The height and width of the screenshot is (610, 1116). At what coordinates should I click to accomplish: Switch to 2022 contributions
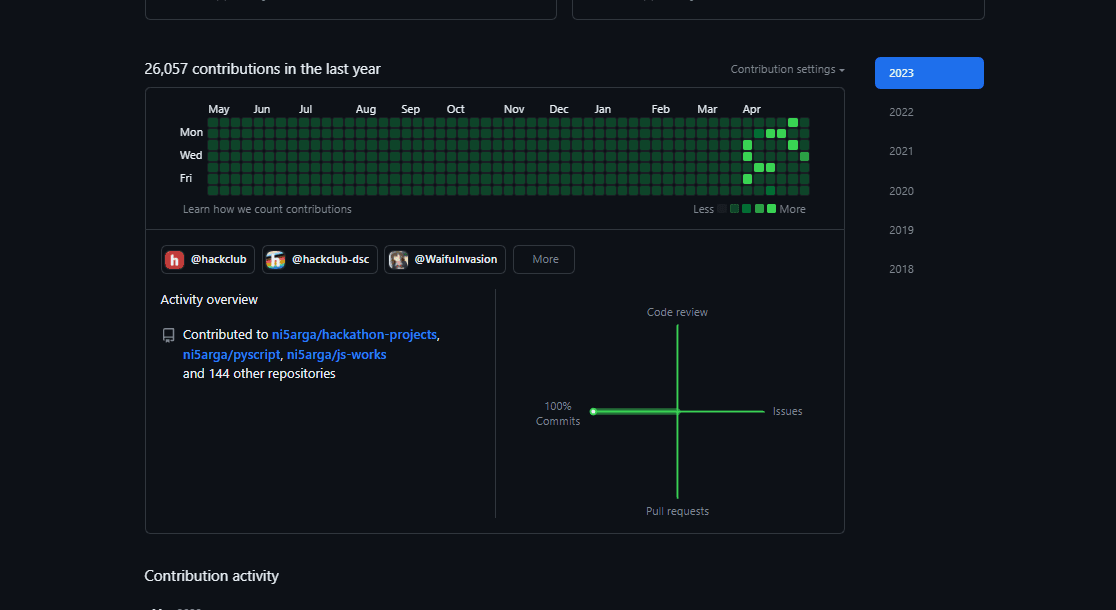(x=901, y=112)
